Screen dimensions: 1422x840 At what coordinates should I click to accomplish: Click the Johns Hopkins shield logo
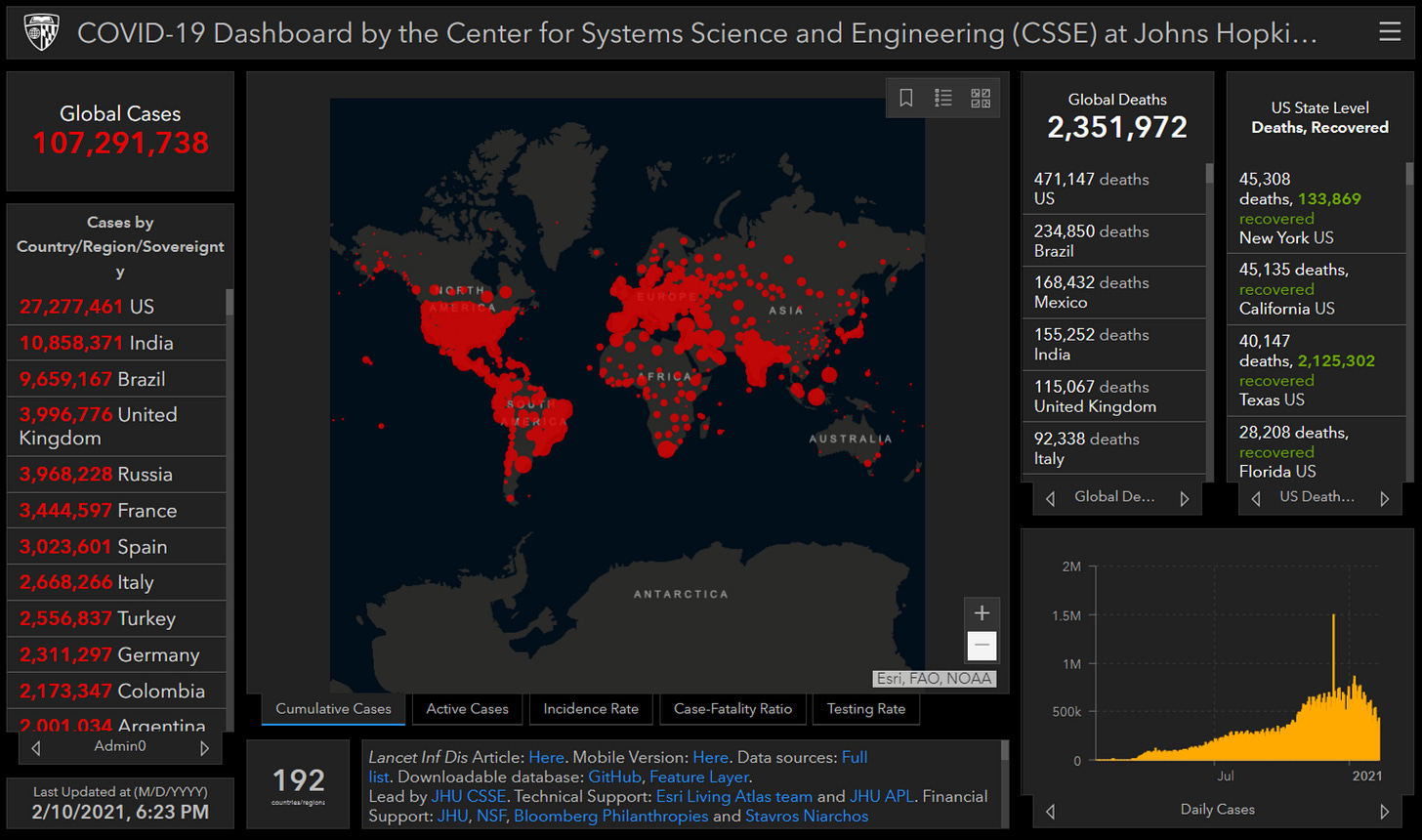pyautogui.click(x=41, y=33)
